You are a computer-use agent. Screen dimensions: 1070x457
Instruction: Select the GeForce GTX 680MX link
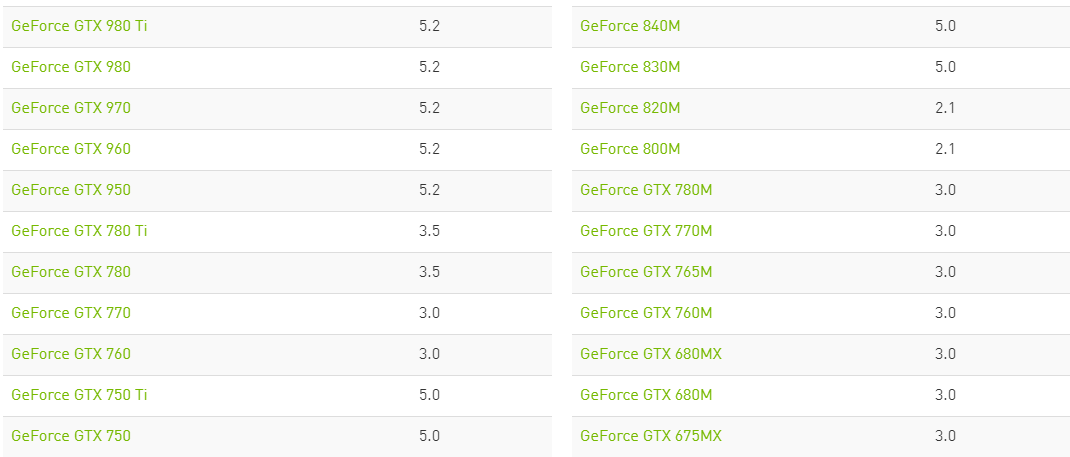coord(651,354)
